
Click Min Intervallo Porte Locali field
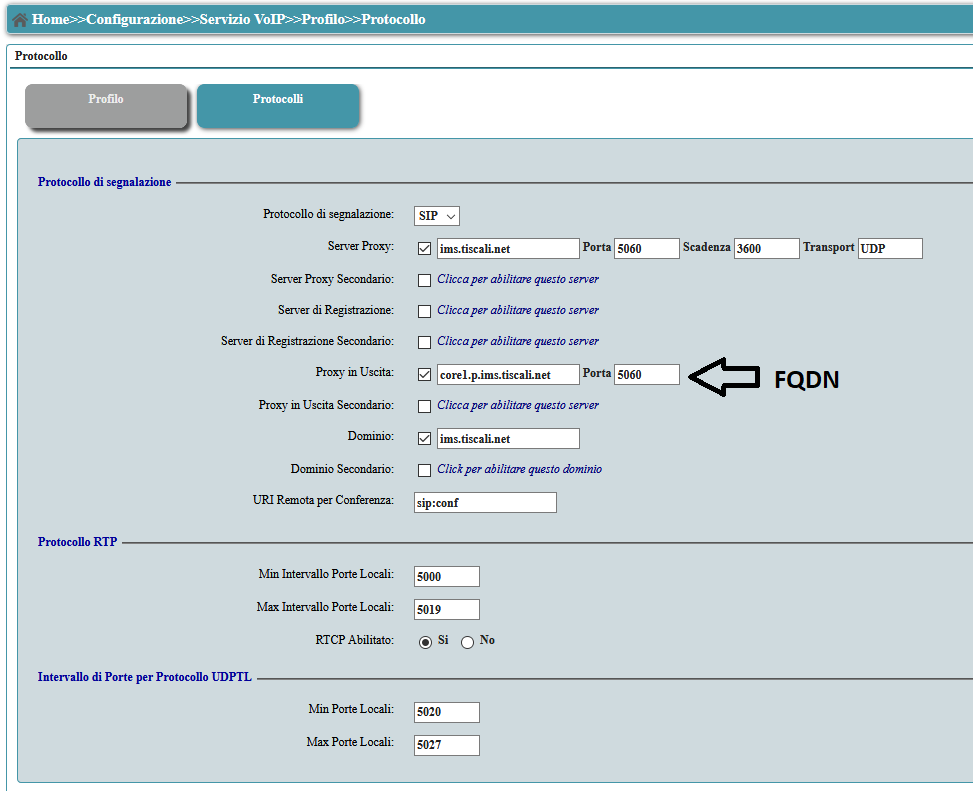click(447, 576)
